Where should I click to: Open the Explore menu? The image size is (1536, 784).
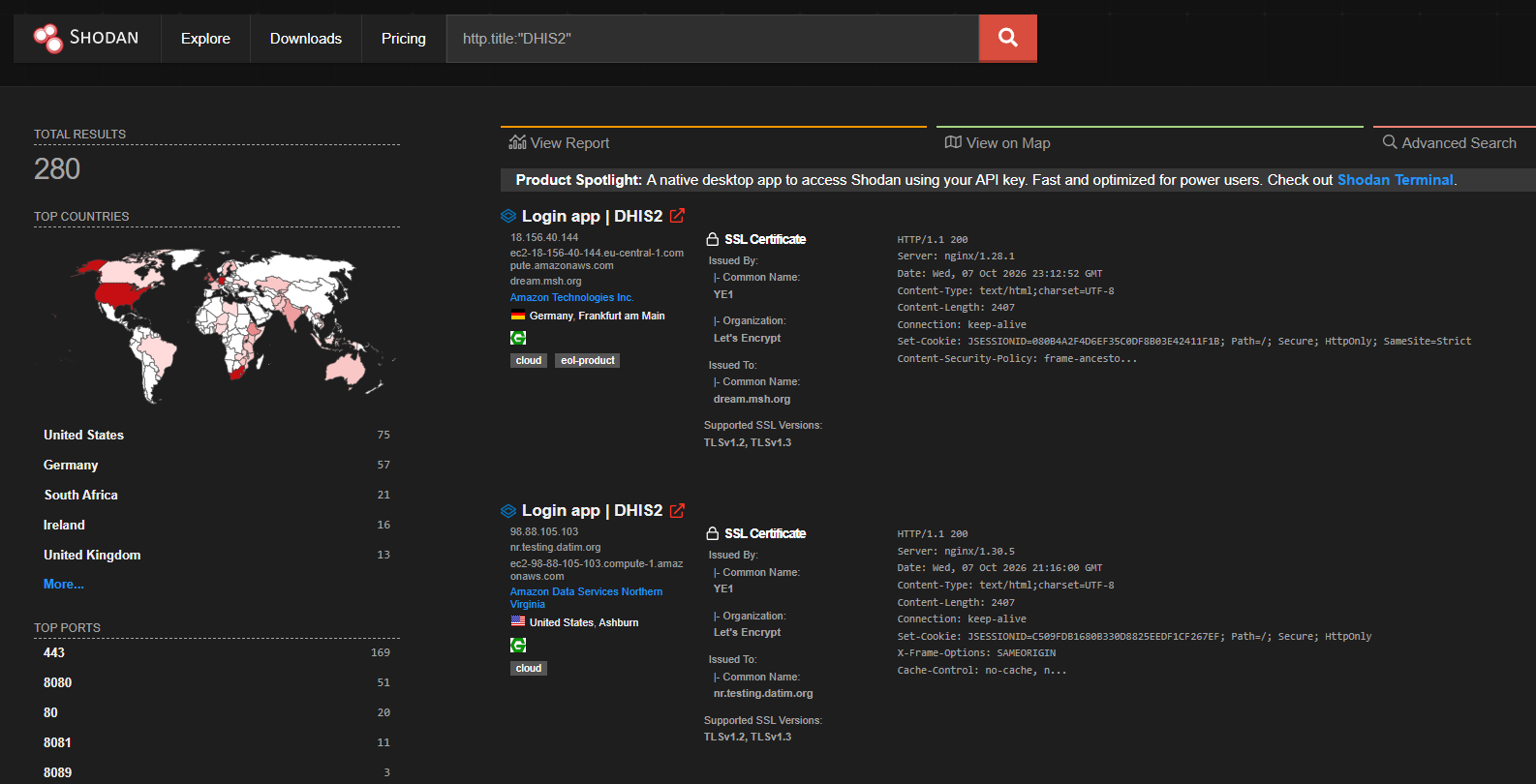pos(205,38)
